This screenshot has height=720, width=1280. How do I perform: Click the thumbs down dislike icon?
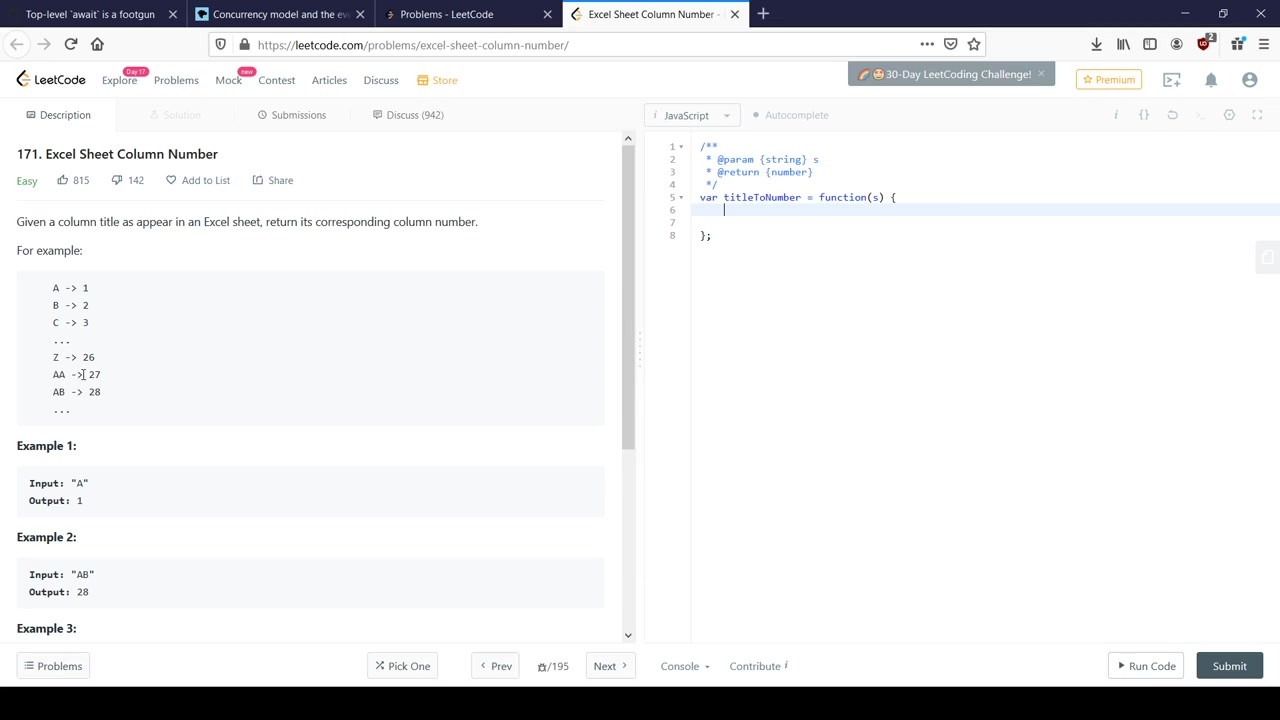[117, 180]
